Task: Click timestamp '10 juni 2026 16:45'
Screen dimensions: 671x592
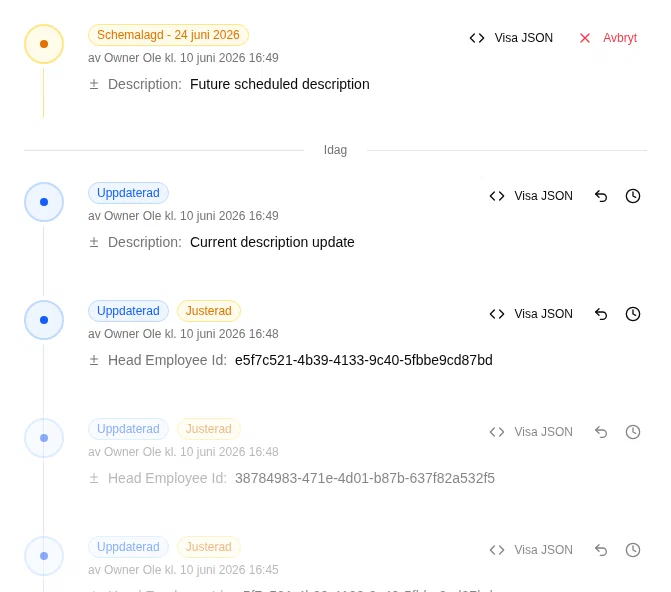Action: point(229,570)
